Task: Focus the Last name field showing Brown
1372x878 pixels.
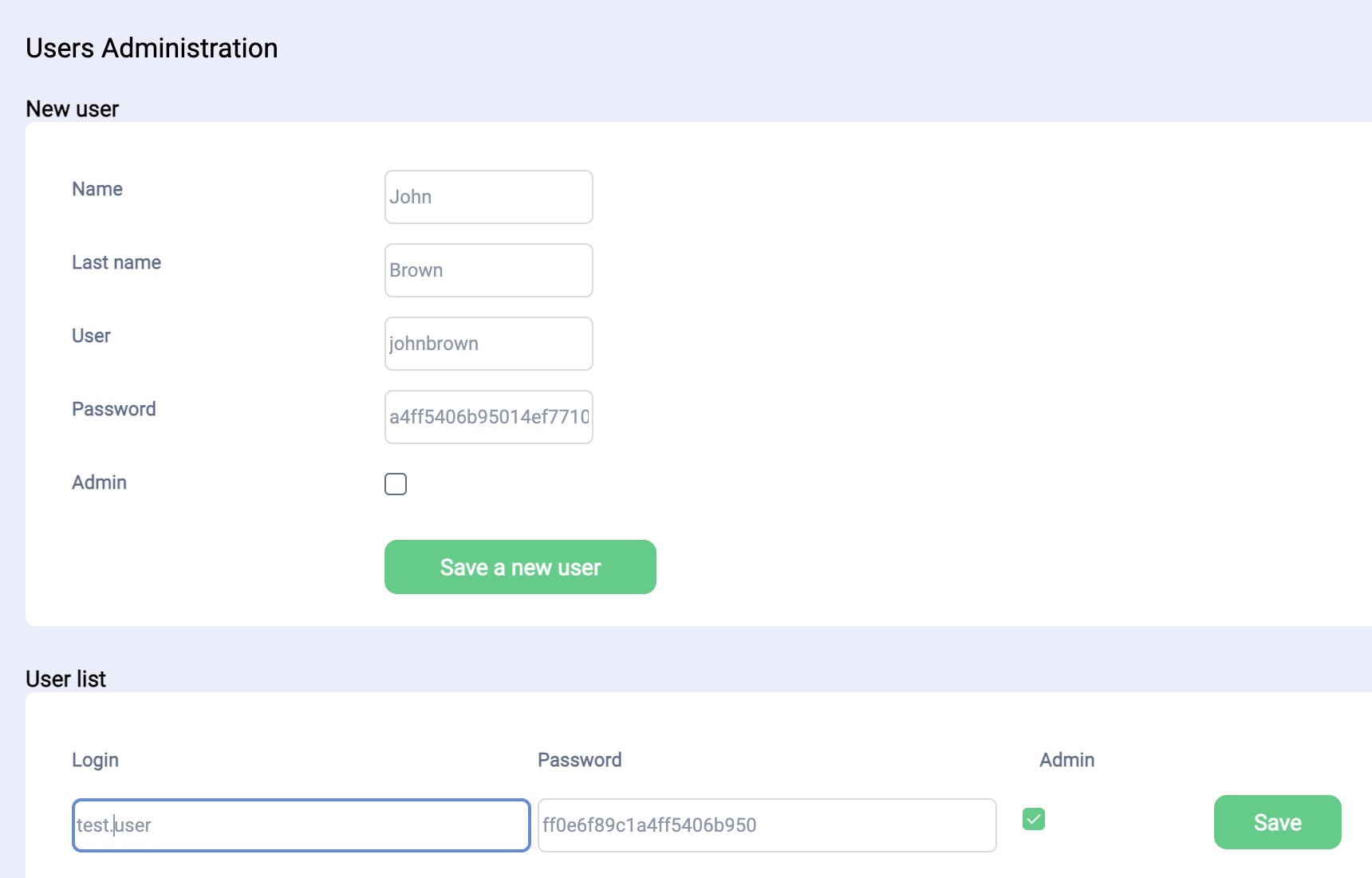Action: click(488, 270)
